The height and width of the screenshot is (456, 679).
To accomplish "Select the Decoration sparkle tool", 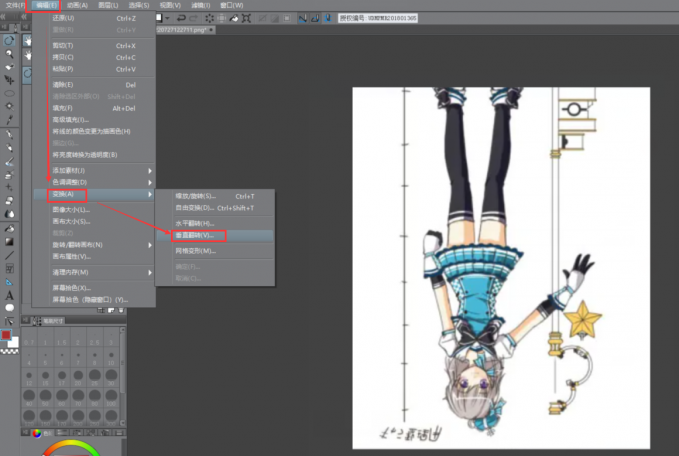I will point(9,188).
